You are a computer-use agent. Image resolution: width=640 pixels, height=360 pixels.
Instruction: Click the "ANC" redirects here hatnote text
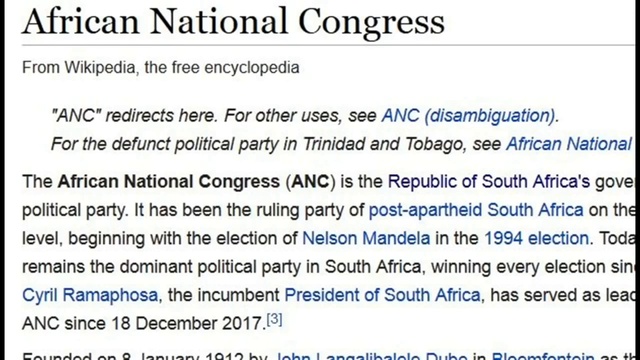(x=134, y=116)
